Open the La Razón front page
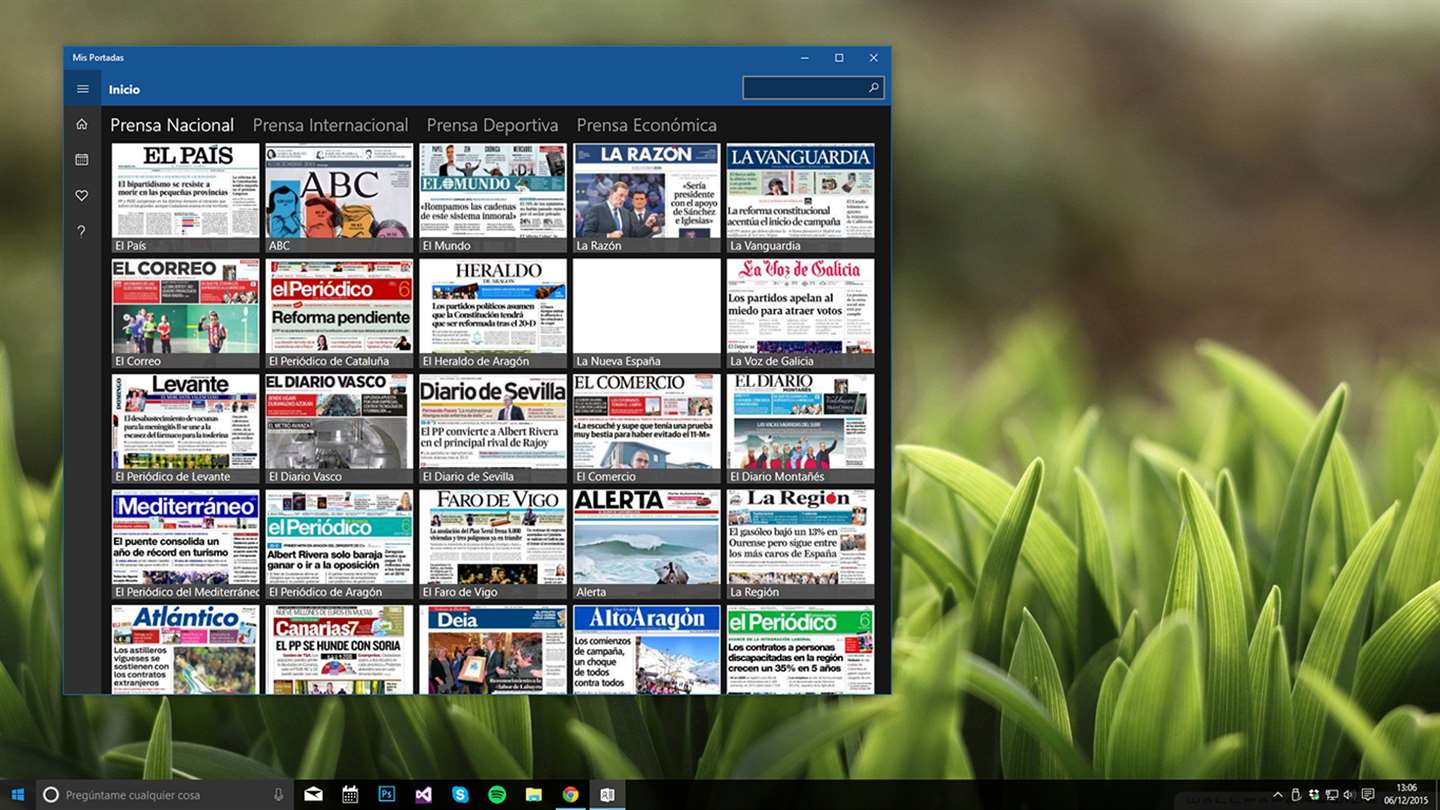 click(x=647, y=198)
